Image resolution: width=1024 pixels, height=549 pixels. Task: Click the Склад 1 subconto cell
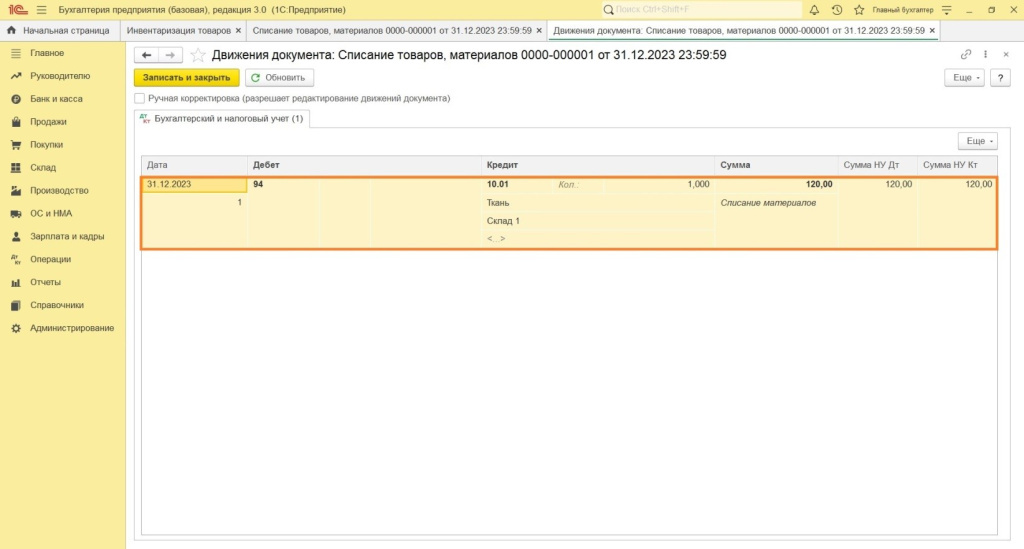598,221
